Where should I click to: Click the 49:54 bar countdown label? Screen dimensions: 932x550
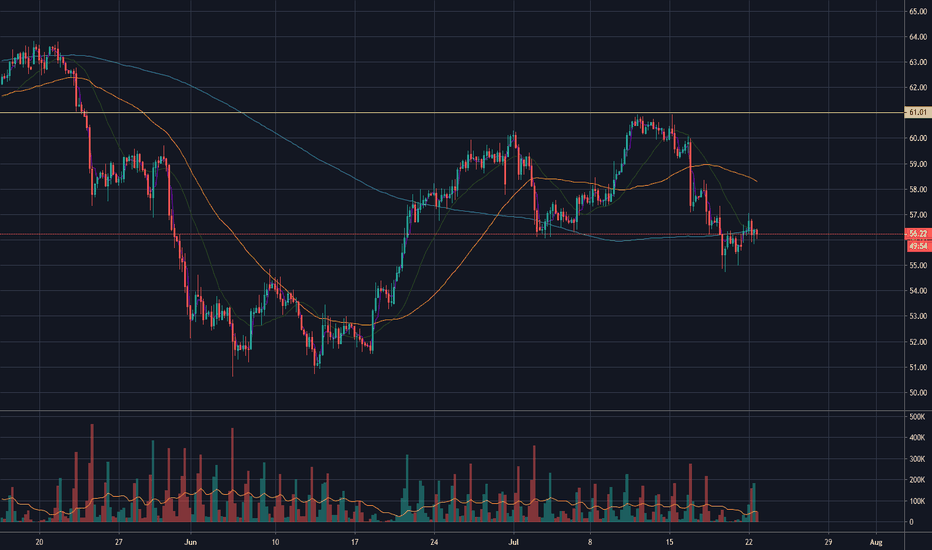[918, 246]
